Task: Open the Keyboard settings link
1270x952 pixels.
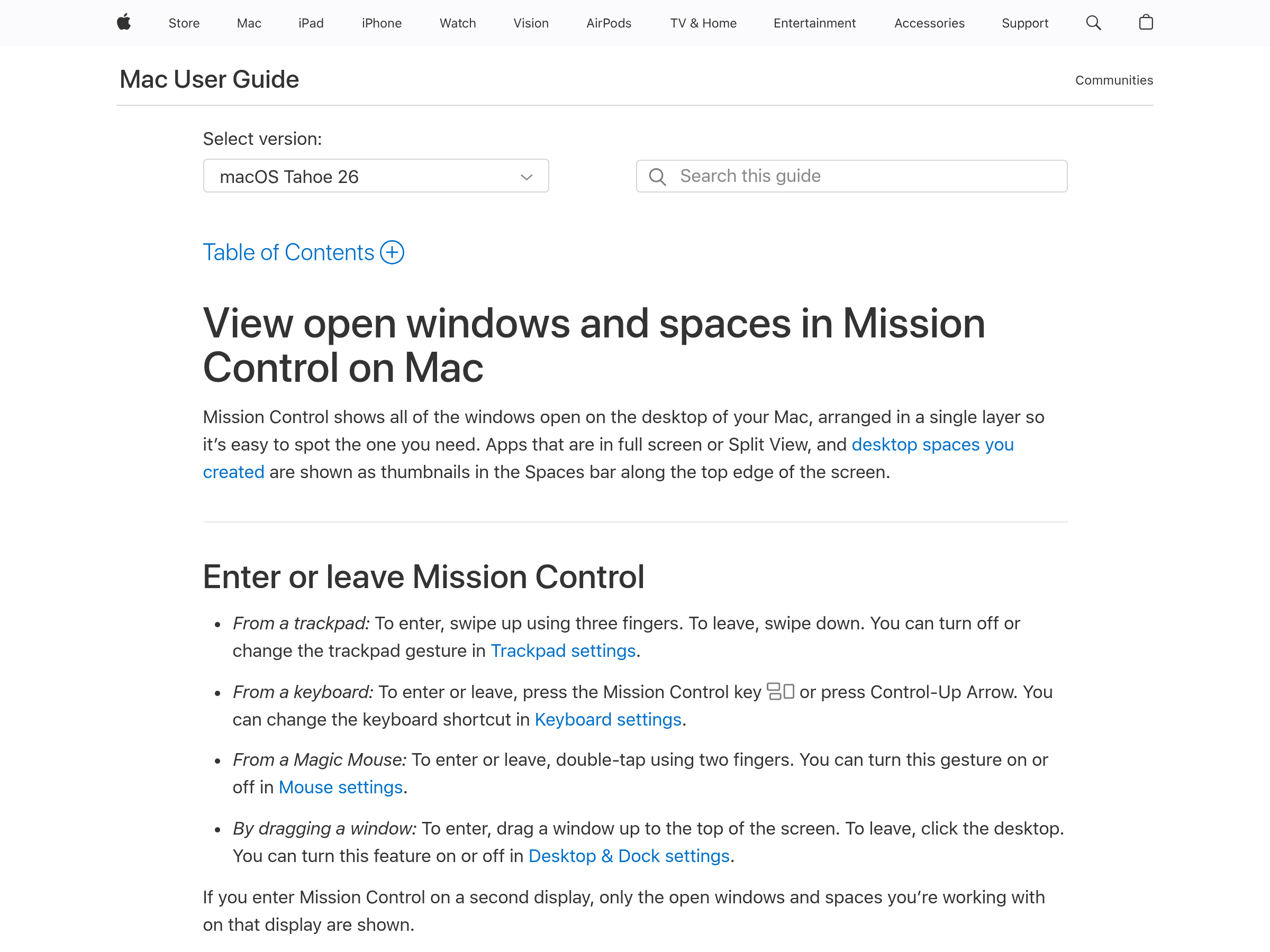Action: click(x=607, y=719)
